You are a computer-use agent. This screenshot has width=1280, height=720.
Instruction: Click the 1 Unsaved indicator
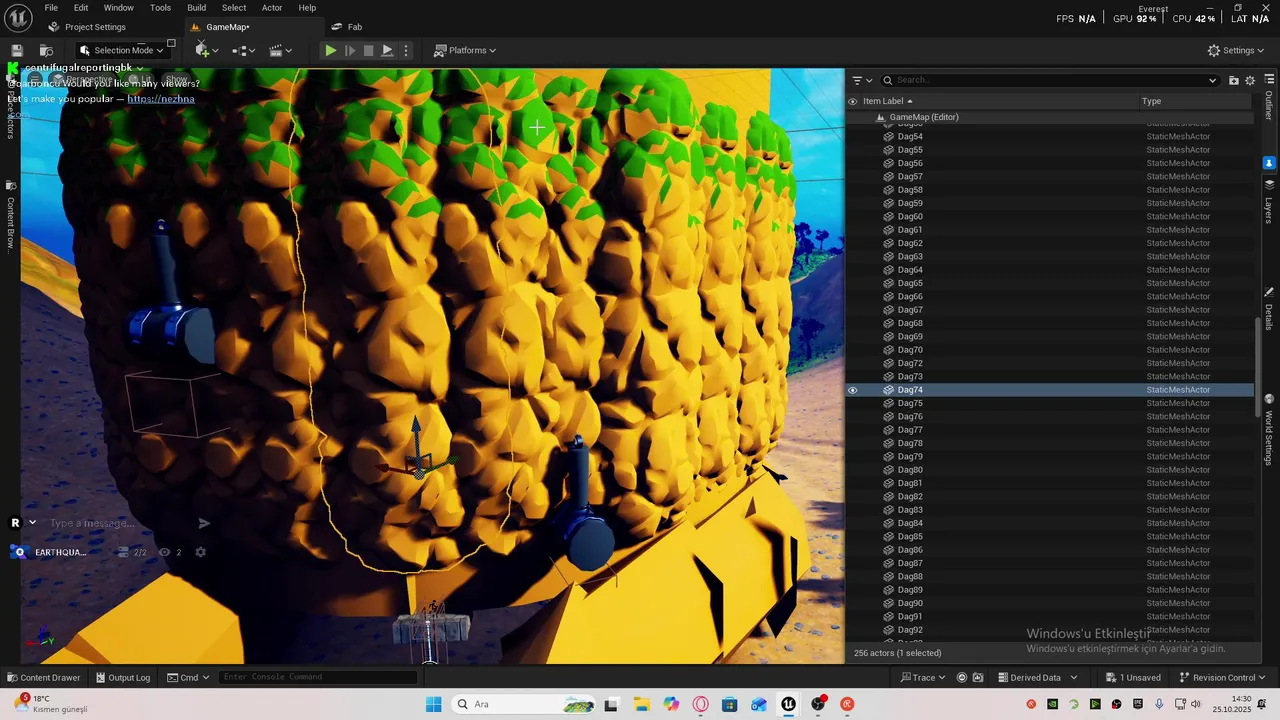click(1134, 677)
